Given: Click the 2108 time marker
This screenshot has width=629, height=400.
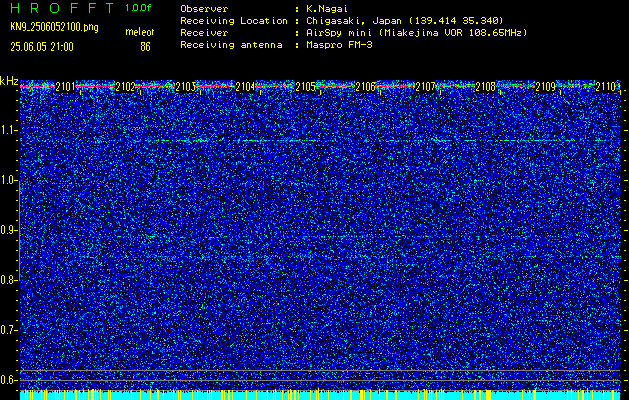Looking at the screenshot, I should tap(485, 87).
